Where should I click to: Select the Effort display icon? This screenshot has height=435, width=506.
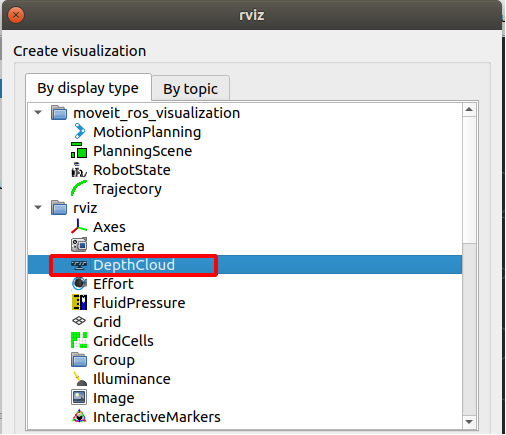[79, 284]
